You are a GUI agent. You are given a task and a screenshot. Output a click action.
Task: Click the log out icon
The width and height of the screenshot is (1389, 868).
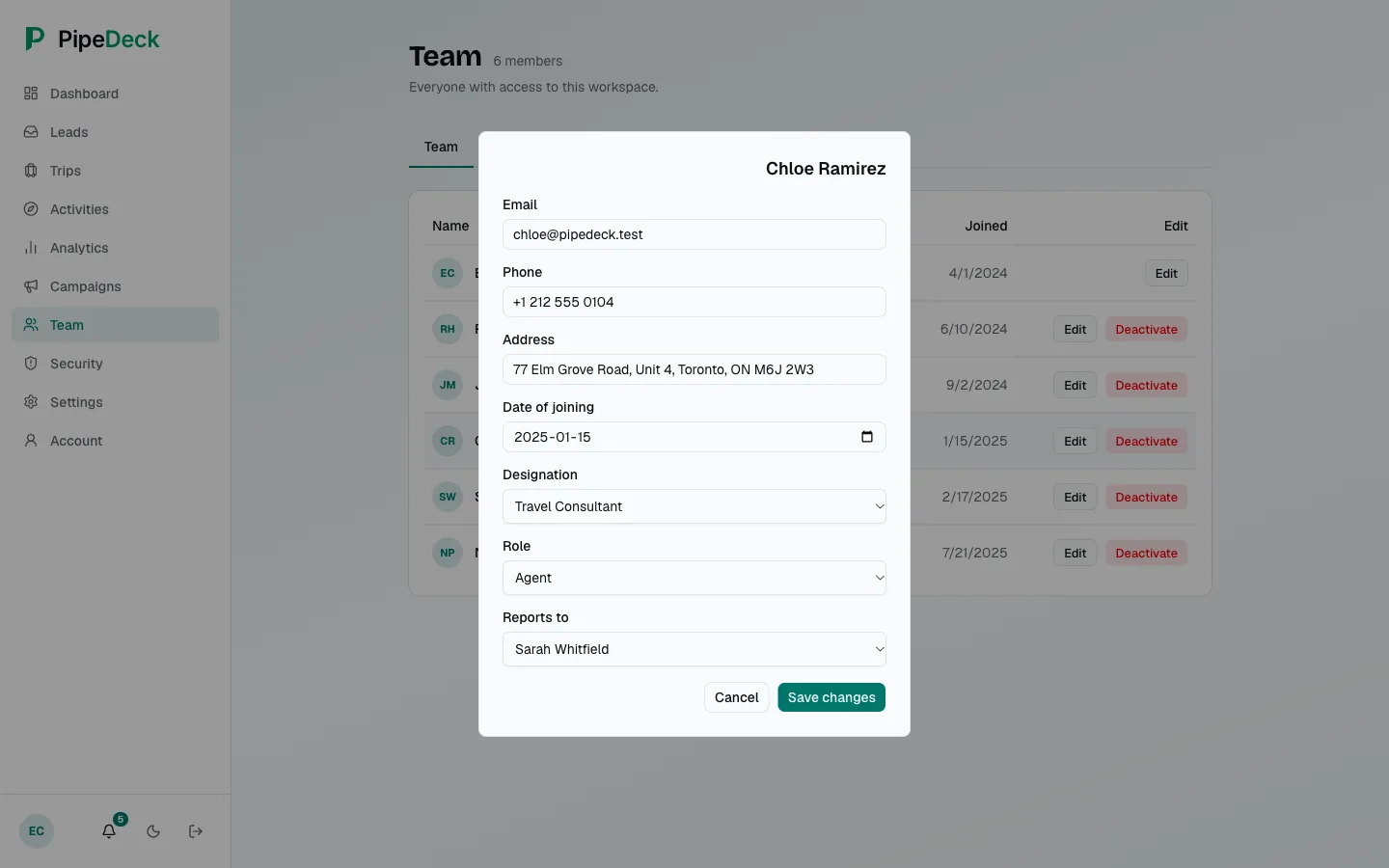pyautogui.click(x=196, y=831)
